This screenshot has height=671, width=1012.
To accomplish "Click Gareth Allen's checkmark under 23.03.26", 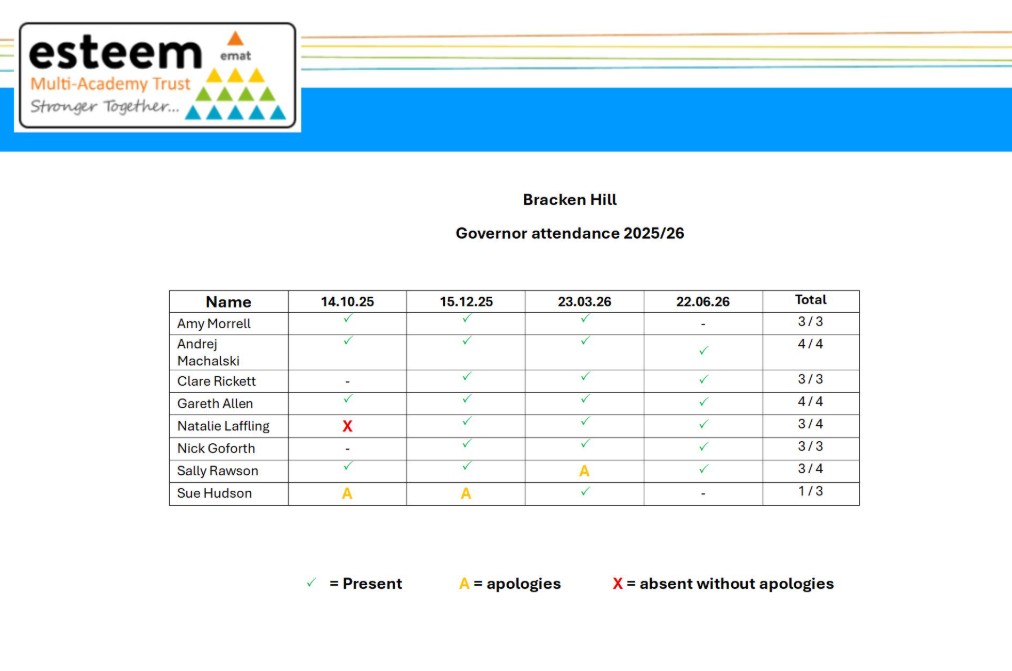I will 585,399.
